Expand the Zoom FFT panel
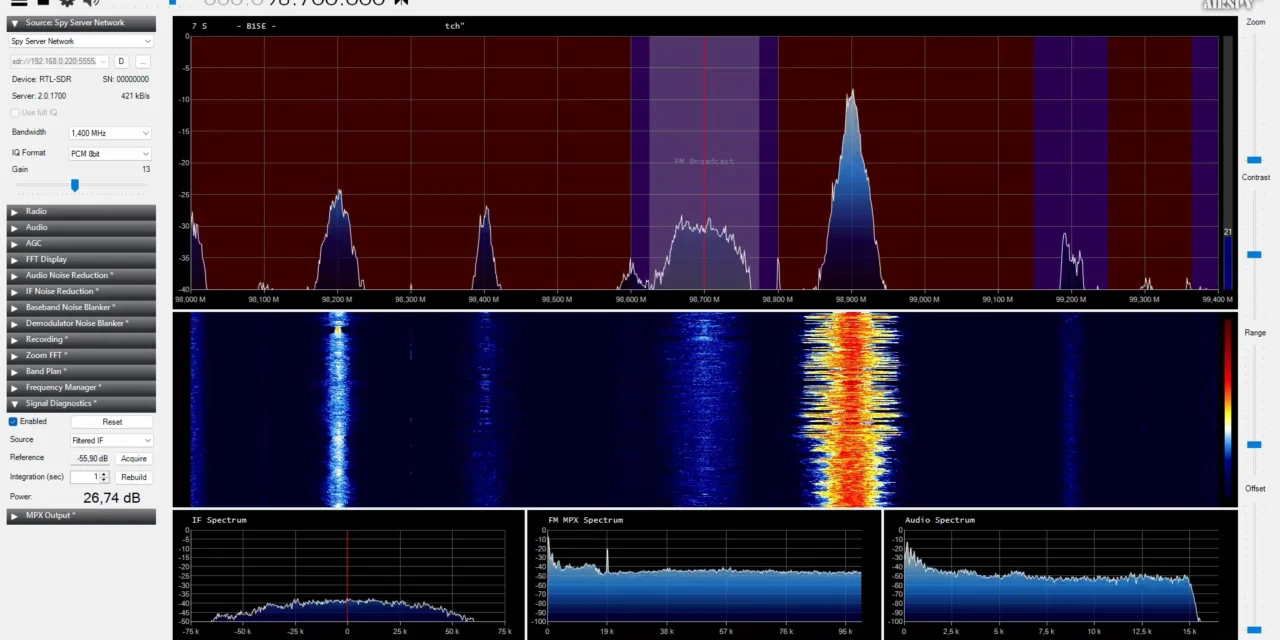 coord(81,355)
